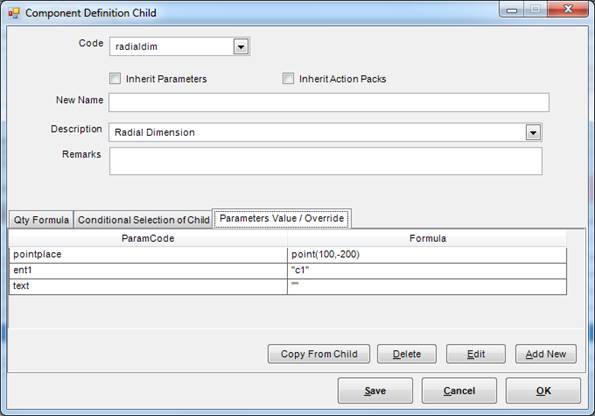This screenshot has height=416, width=595.
Task: Open the Conditional Selection of Child tab
Action: (143, 220)
